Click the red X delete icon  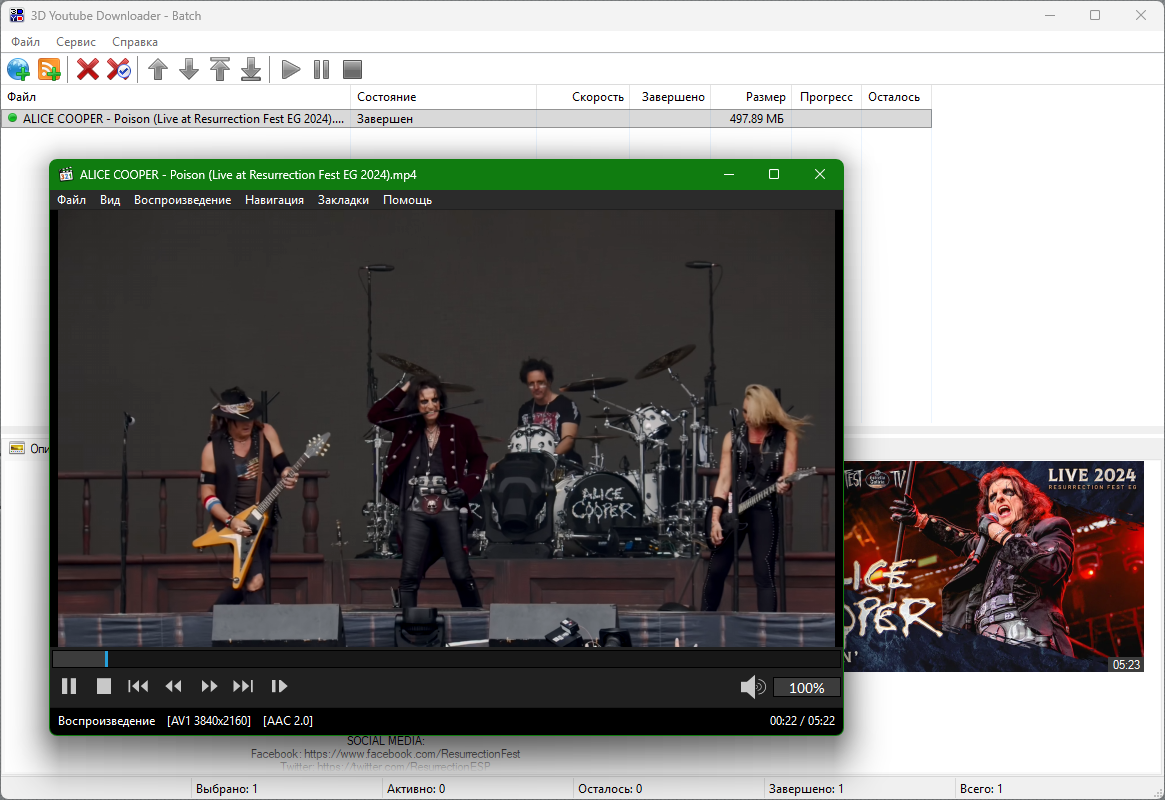(88, 70)
